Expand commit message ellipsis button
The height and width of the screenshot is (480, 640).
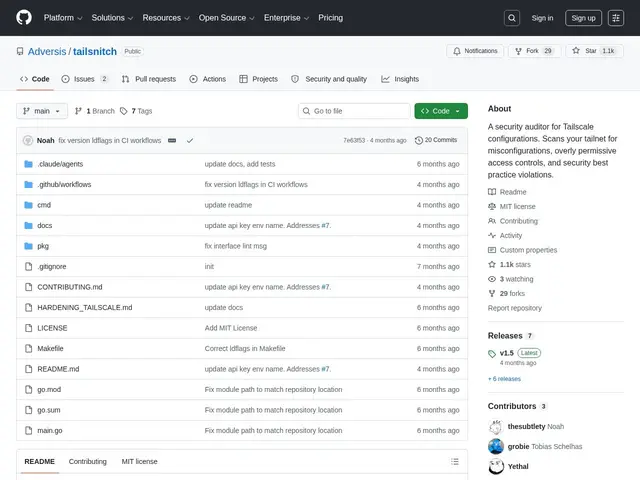172,140
